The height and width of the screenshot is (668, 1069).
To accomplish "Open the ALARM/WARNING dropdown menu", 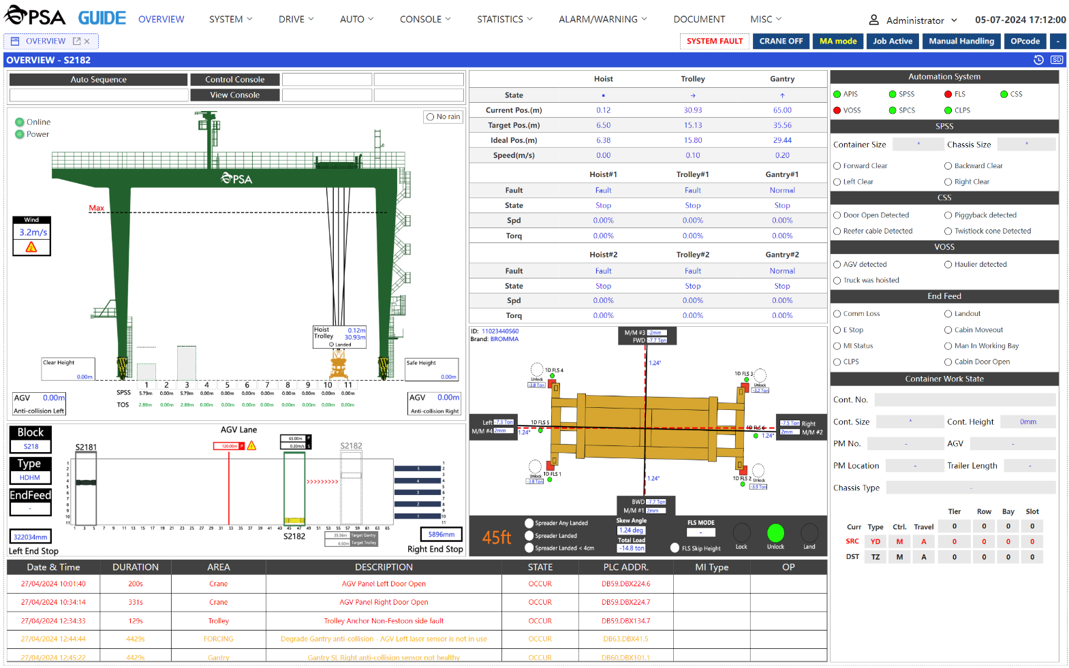I will (602, 19).
